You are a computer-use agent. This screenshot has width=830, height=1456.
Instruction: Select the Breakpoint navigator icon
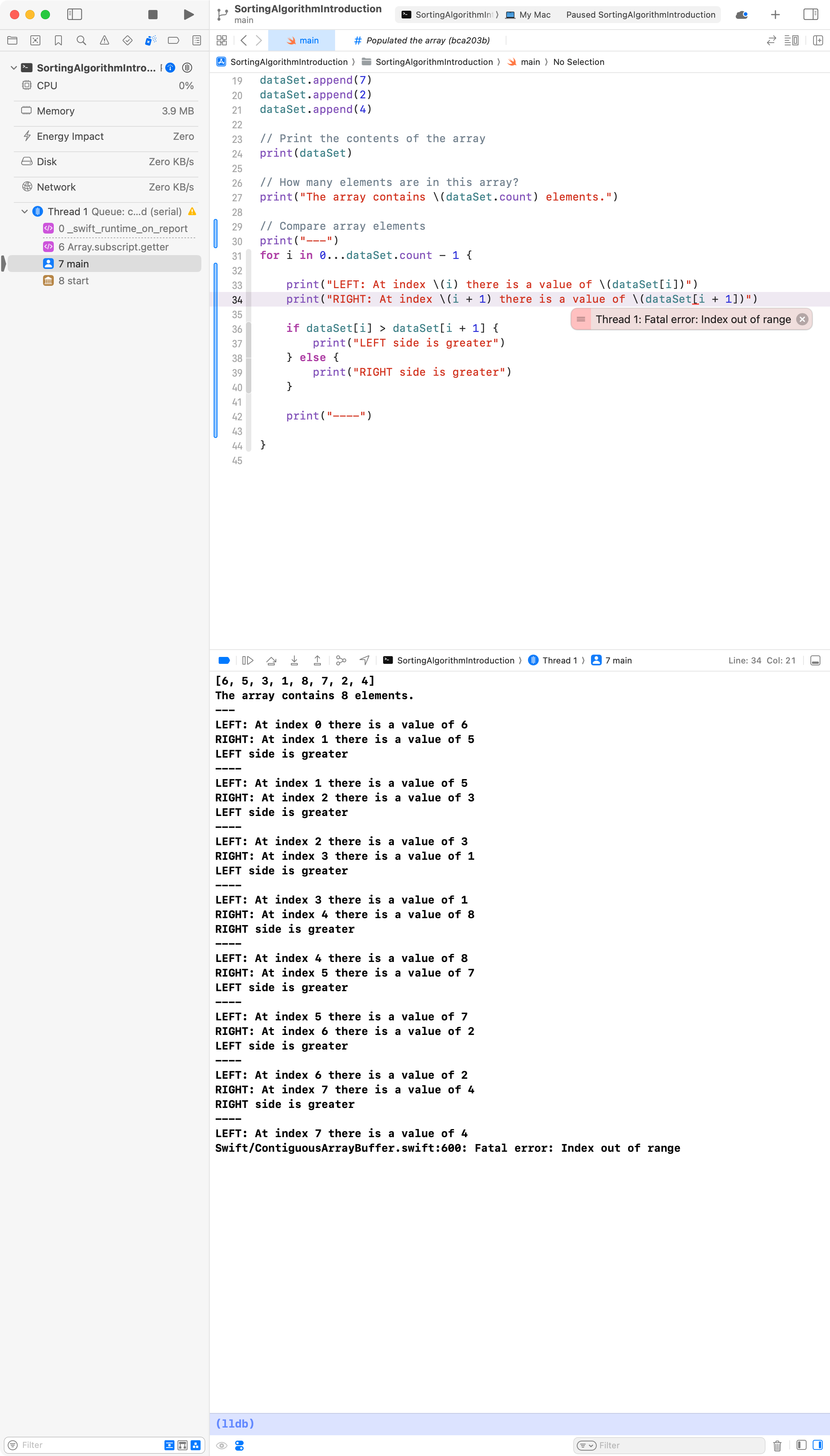(173, 40)
